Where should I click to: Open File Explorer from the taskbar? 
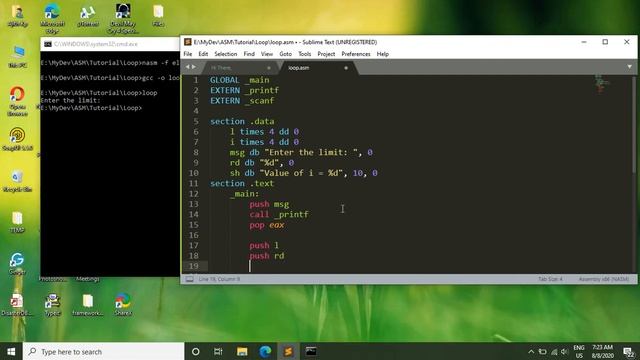click(242, 351)
